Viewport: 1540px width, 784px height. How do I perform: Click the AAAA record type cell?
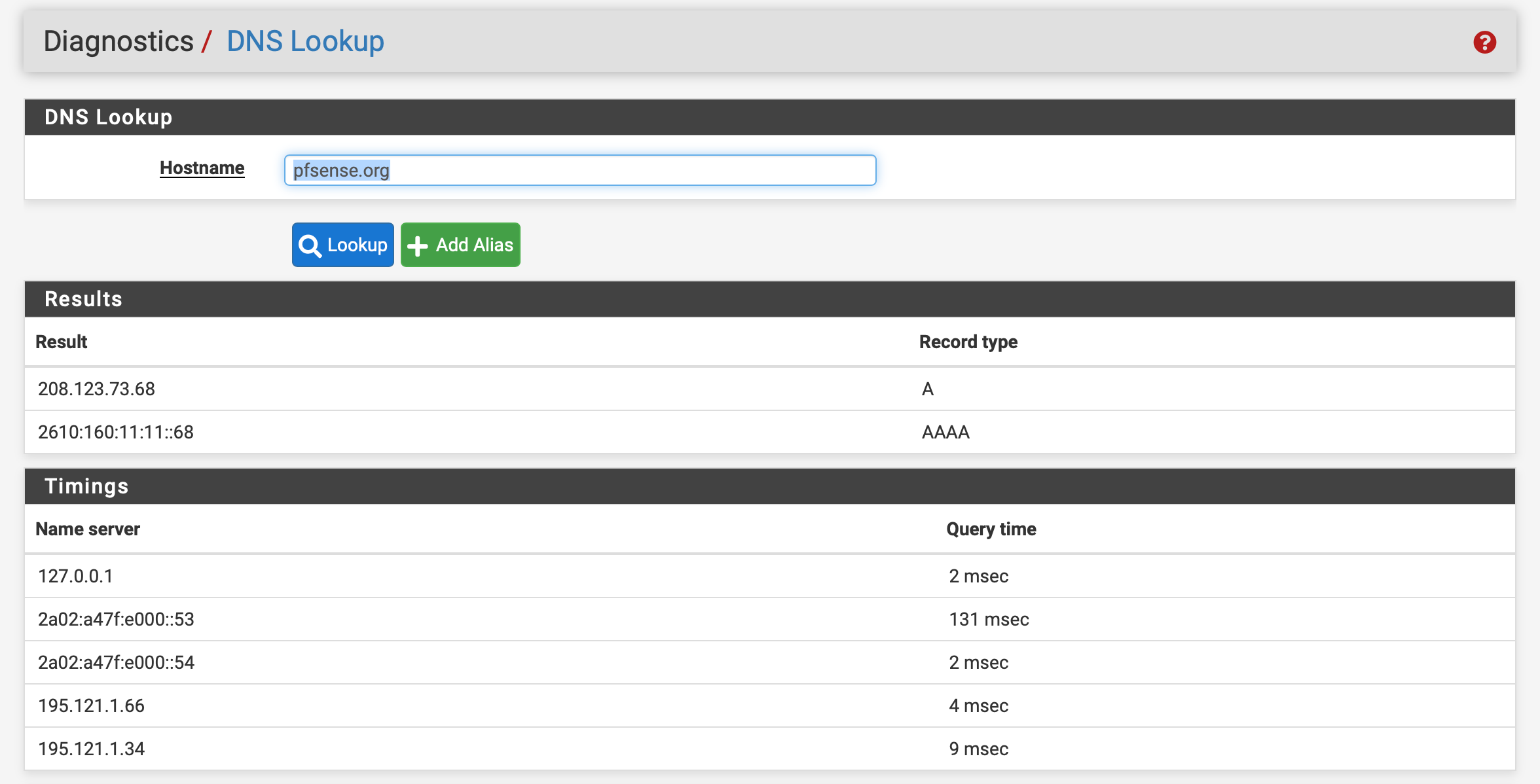(x=945, y=432)
